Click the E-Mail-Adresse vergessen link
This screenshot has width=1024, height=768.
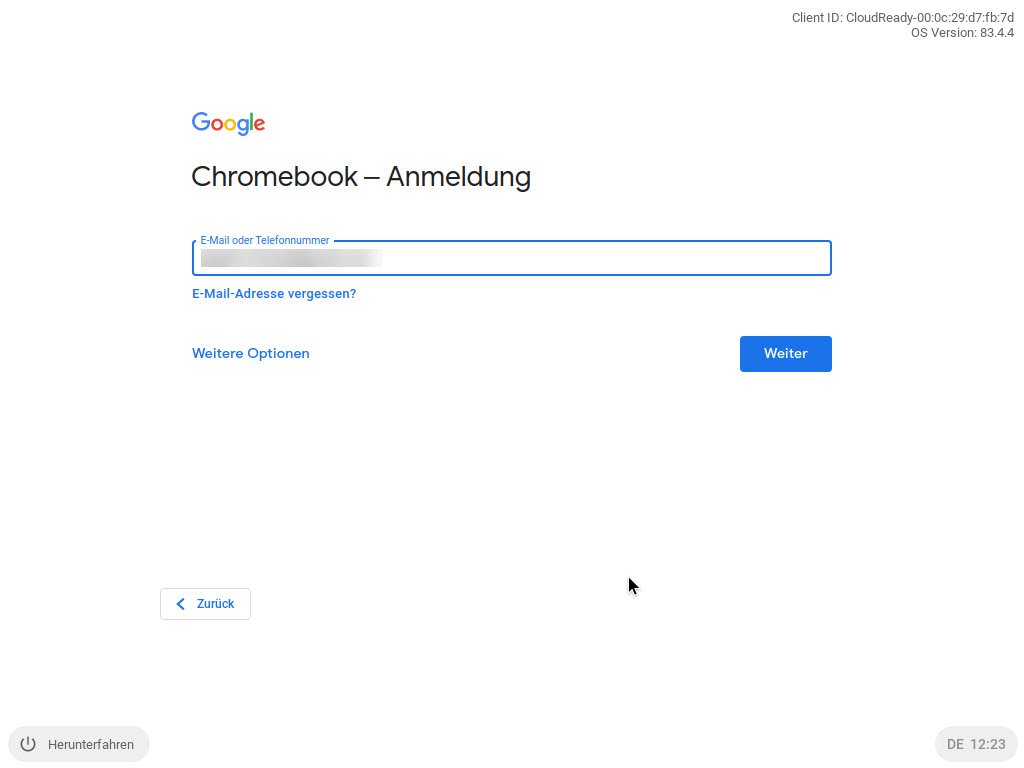pos(273,293)
